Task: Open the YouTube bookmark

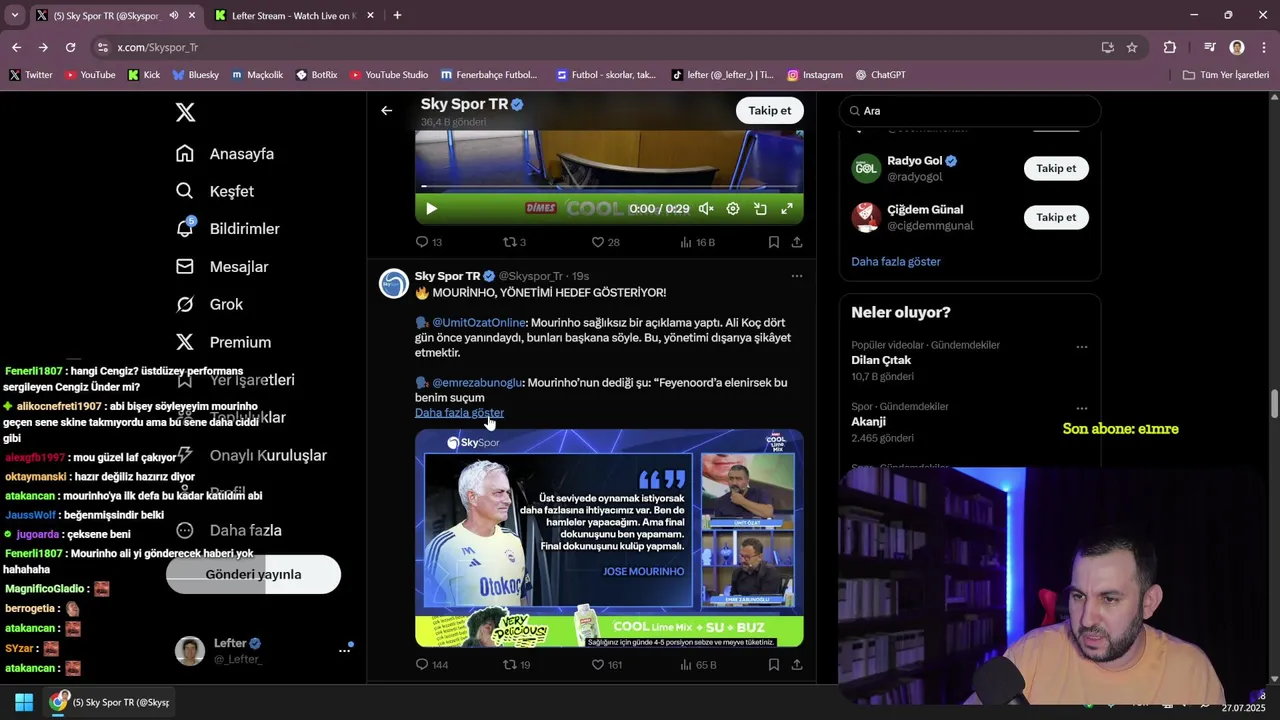Action: point(90,75)
